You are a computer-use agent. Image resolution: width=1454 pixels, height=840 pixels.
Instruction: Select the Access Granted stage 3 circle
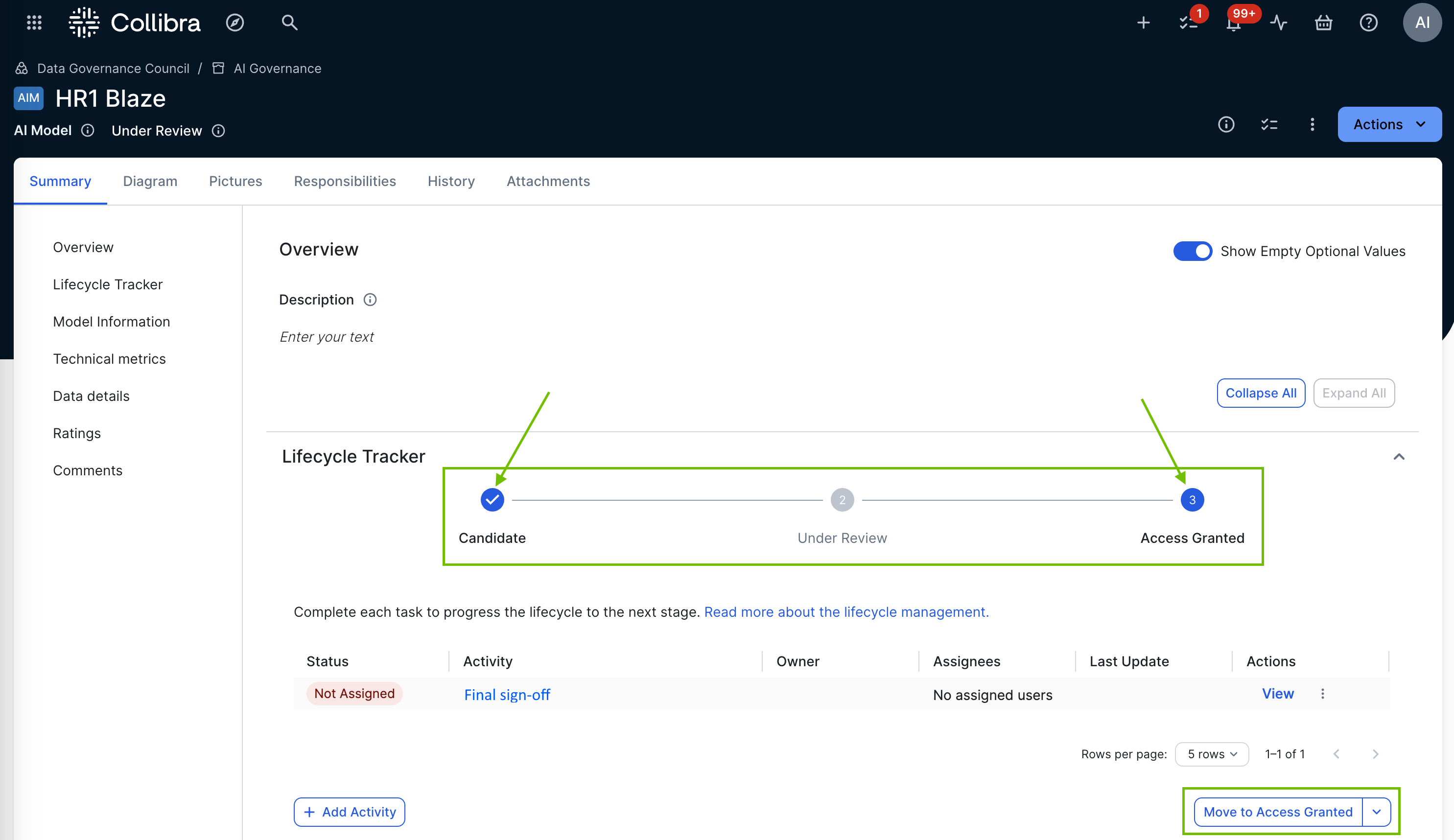[x=1192, y=500]
